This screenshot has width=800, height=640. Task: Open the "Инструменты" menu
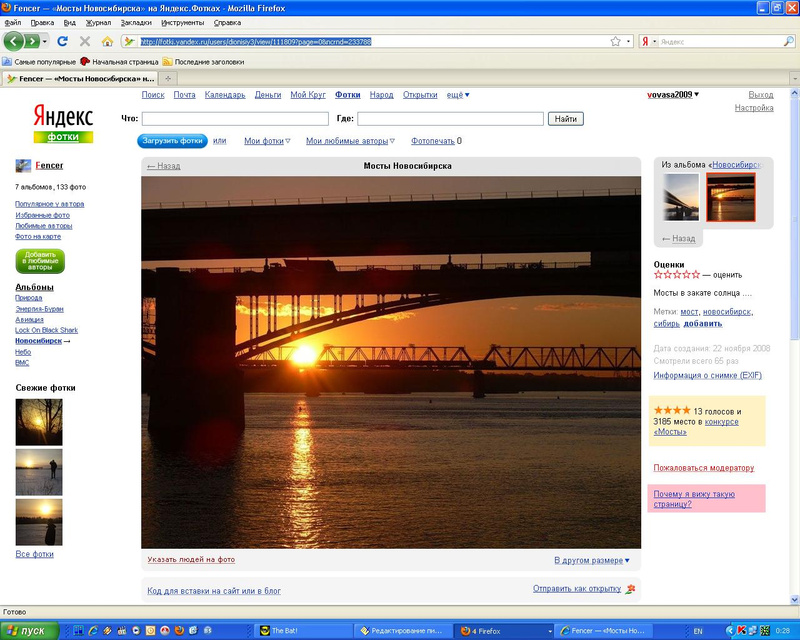(183, 22)
